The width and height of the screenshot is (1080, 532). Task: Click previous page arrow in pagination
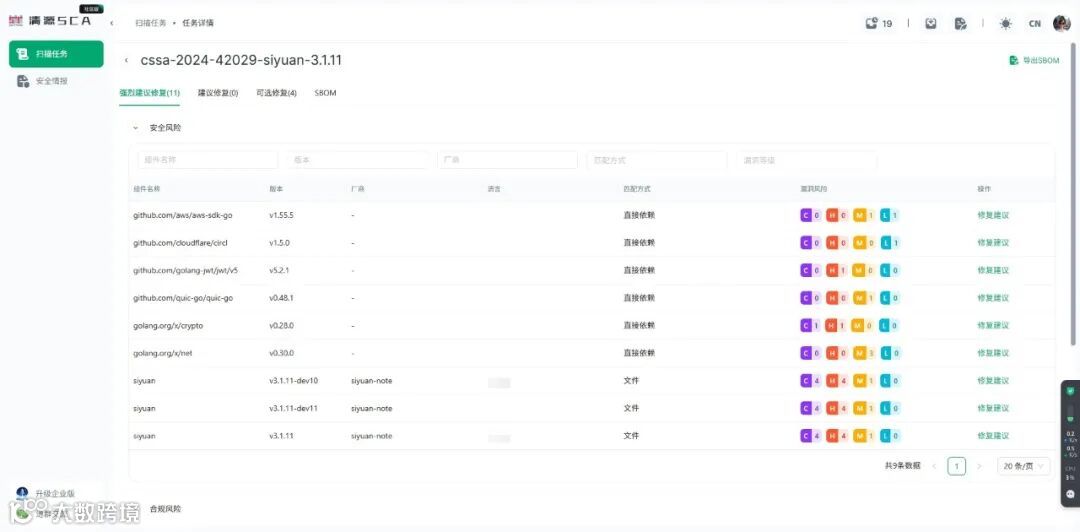[x=934, y=466]
